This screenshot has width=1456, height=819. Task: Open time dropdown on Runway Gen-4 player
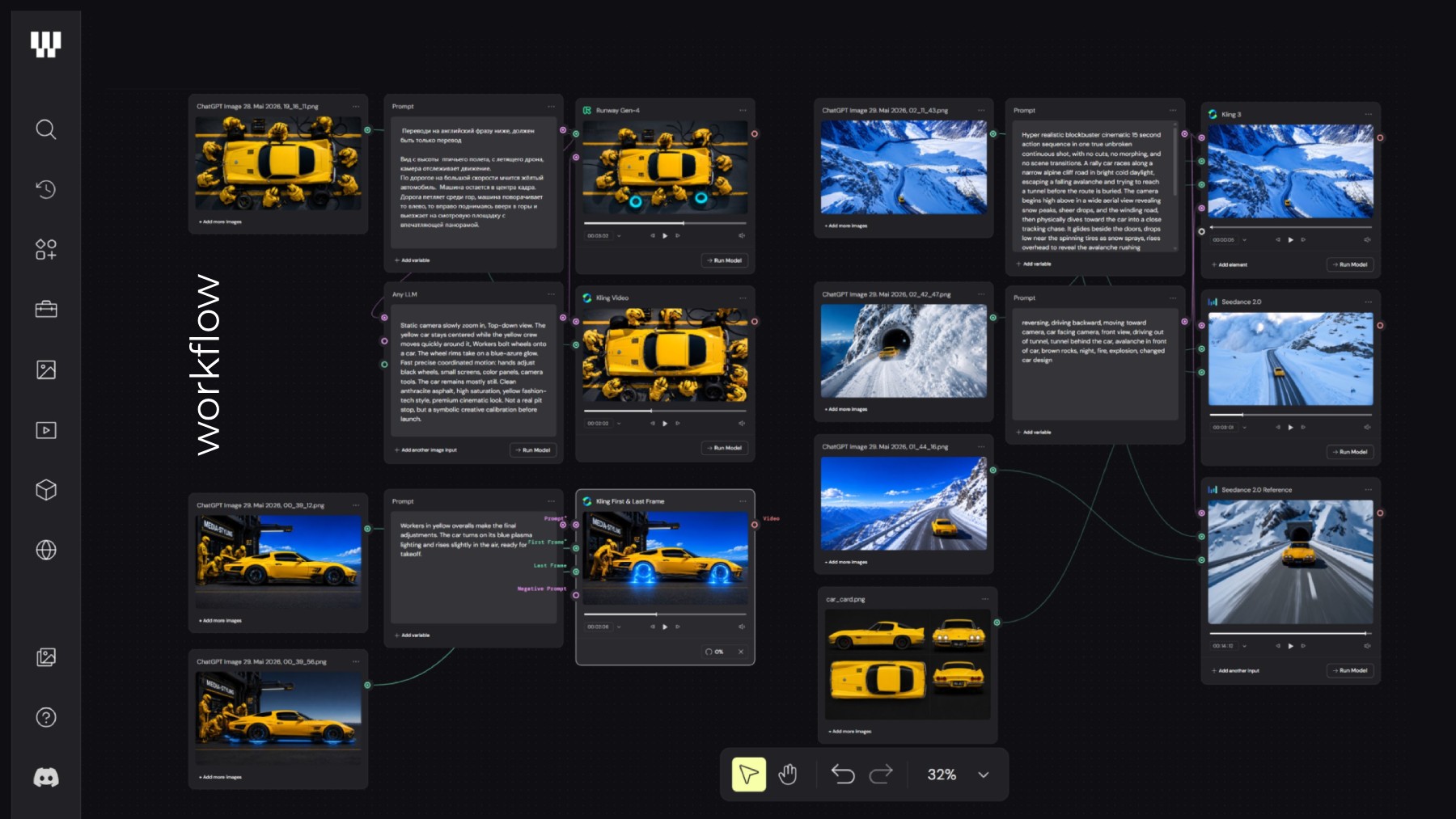pyautogui.click(x=619, y=236)
